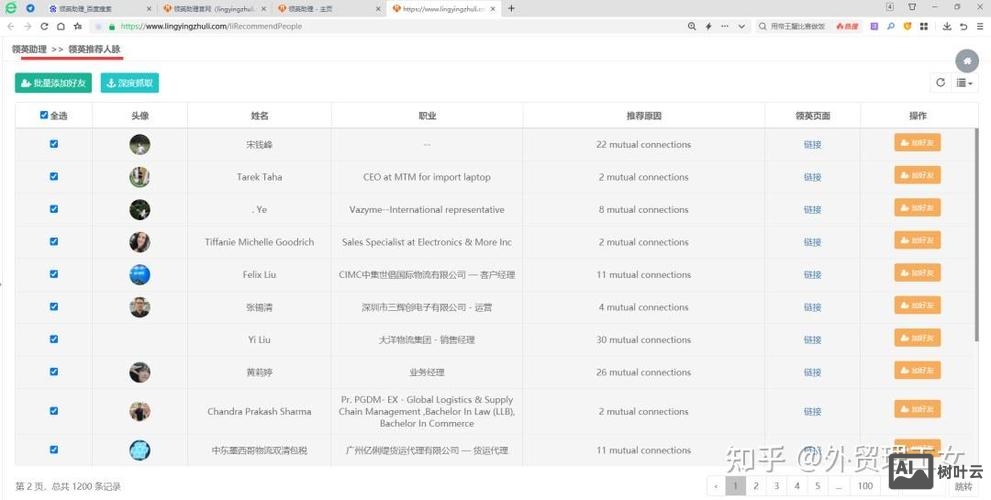Uncheck the checkbox for . Ye row
Viewport: 991px width, 500px height.
[x=54, y=209]
